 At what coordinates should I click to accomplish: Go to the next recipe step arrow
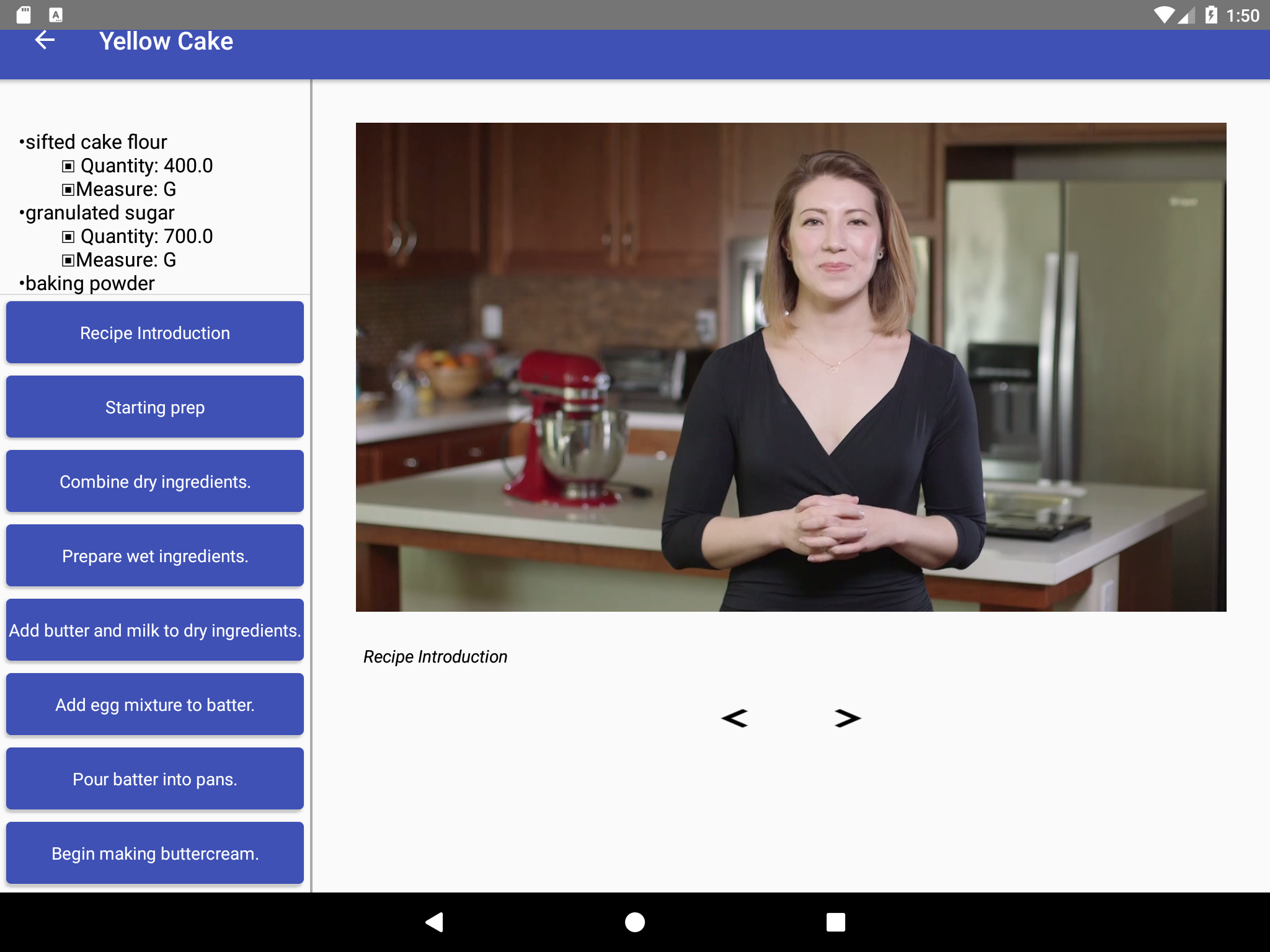click(x=847, y=718)
